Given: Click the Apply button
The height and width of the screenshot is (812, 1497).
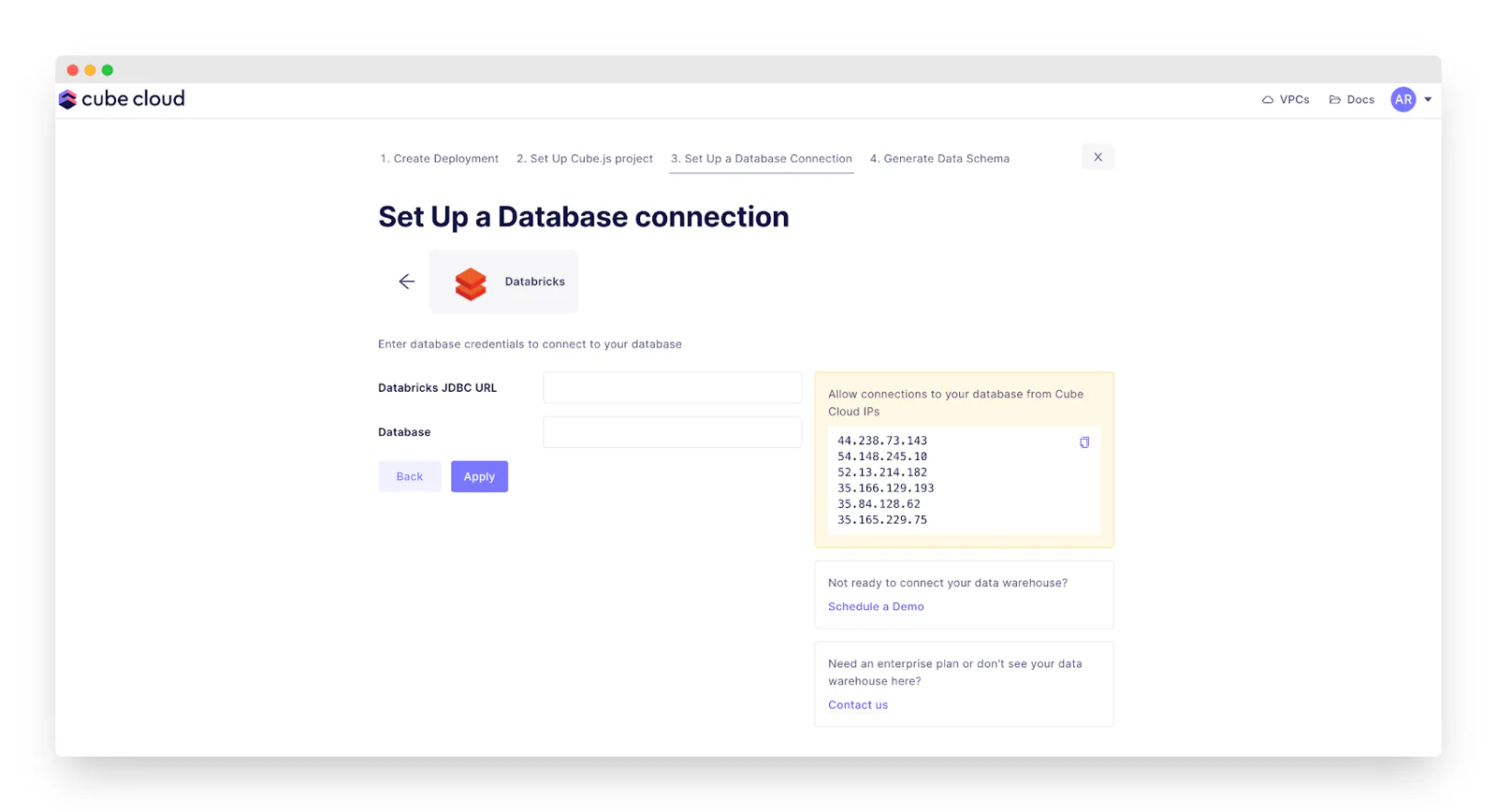Looking at the screenshot, I should point(479,476).
